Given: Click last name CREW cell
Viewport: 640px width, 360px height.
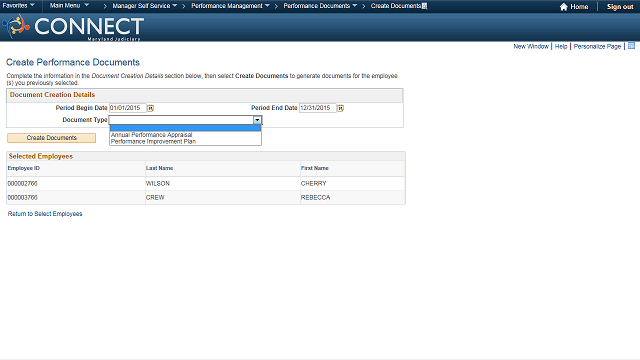Looking at the screenshot, I should [x=155, y=198].
